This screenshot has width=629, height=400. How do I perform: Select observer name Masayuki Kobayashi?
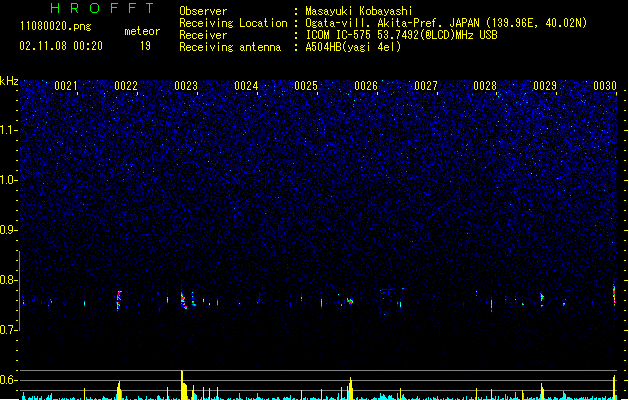click(359, 11)
